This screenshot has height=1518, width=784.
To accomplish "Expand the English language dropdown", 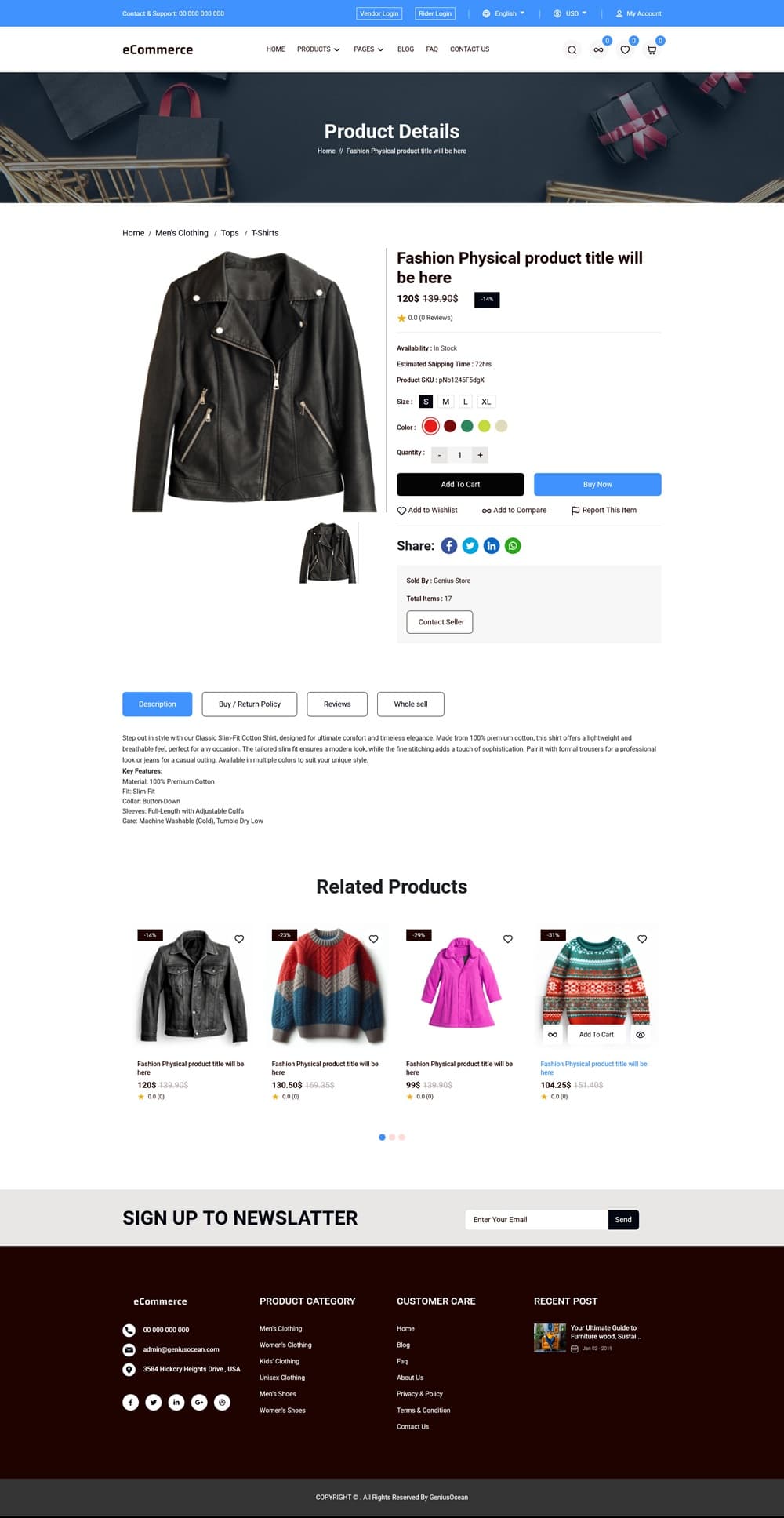I will click(x=503, y=13).
